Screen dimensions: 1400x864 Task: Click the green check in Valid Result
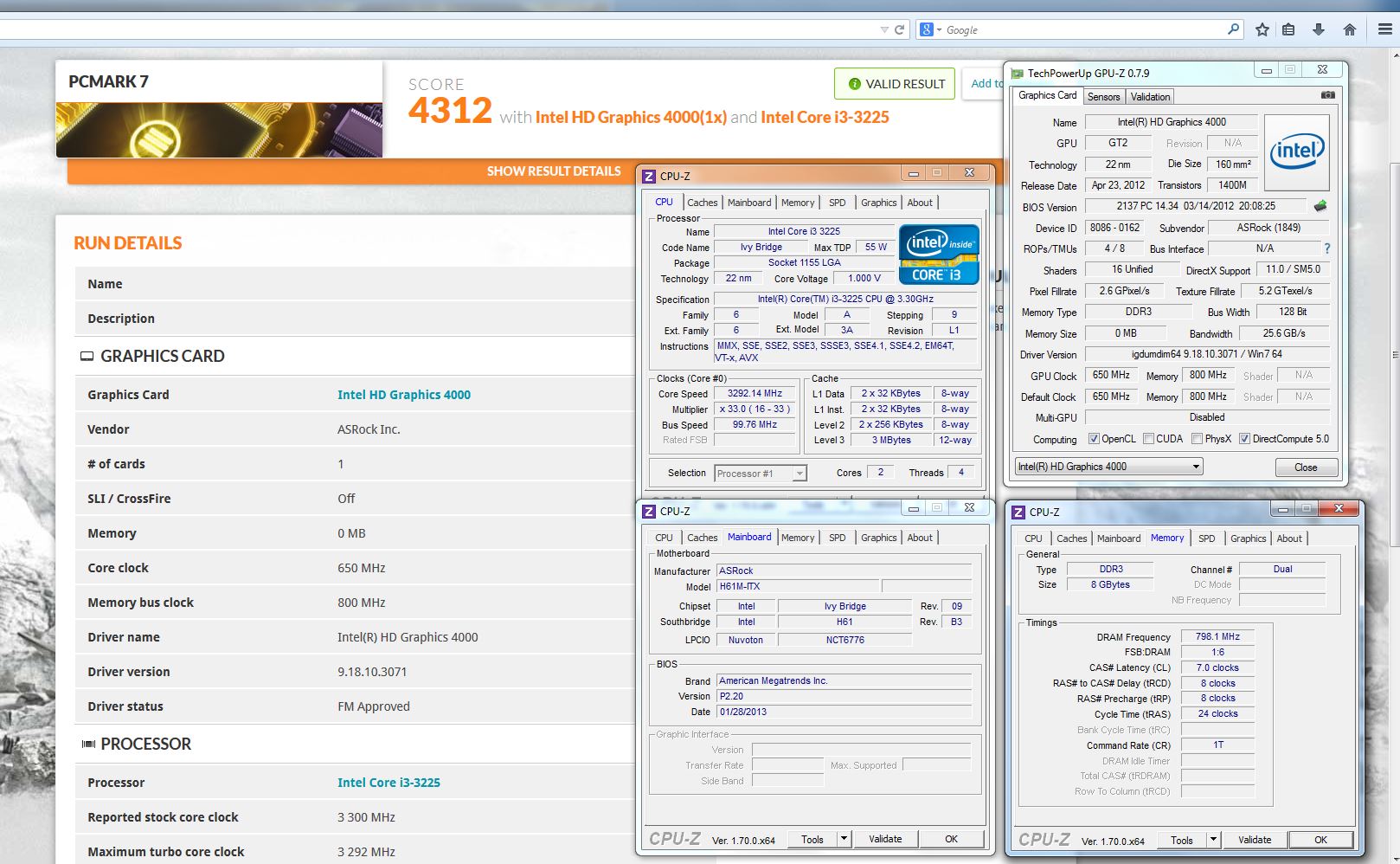pyautogui.click(x=855, y=84)
